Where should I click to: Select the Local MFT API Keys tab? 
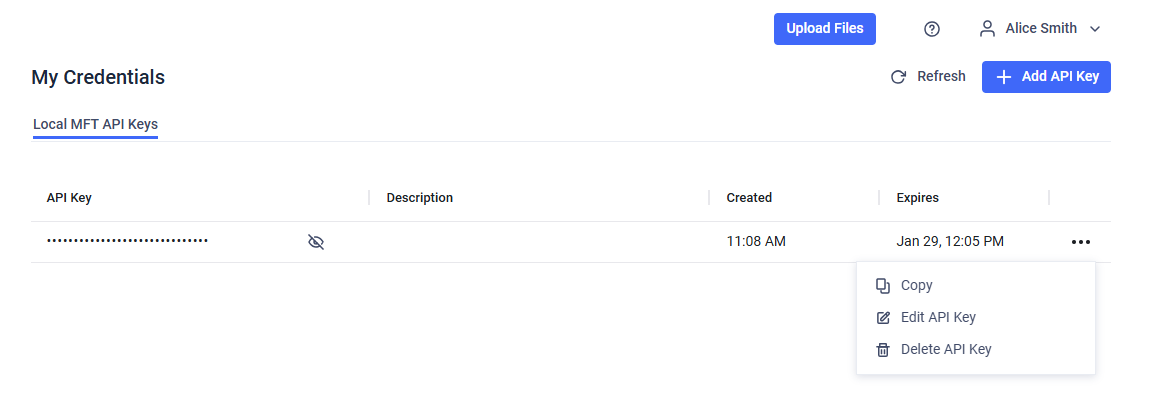(95, 125)
